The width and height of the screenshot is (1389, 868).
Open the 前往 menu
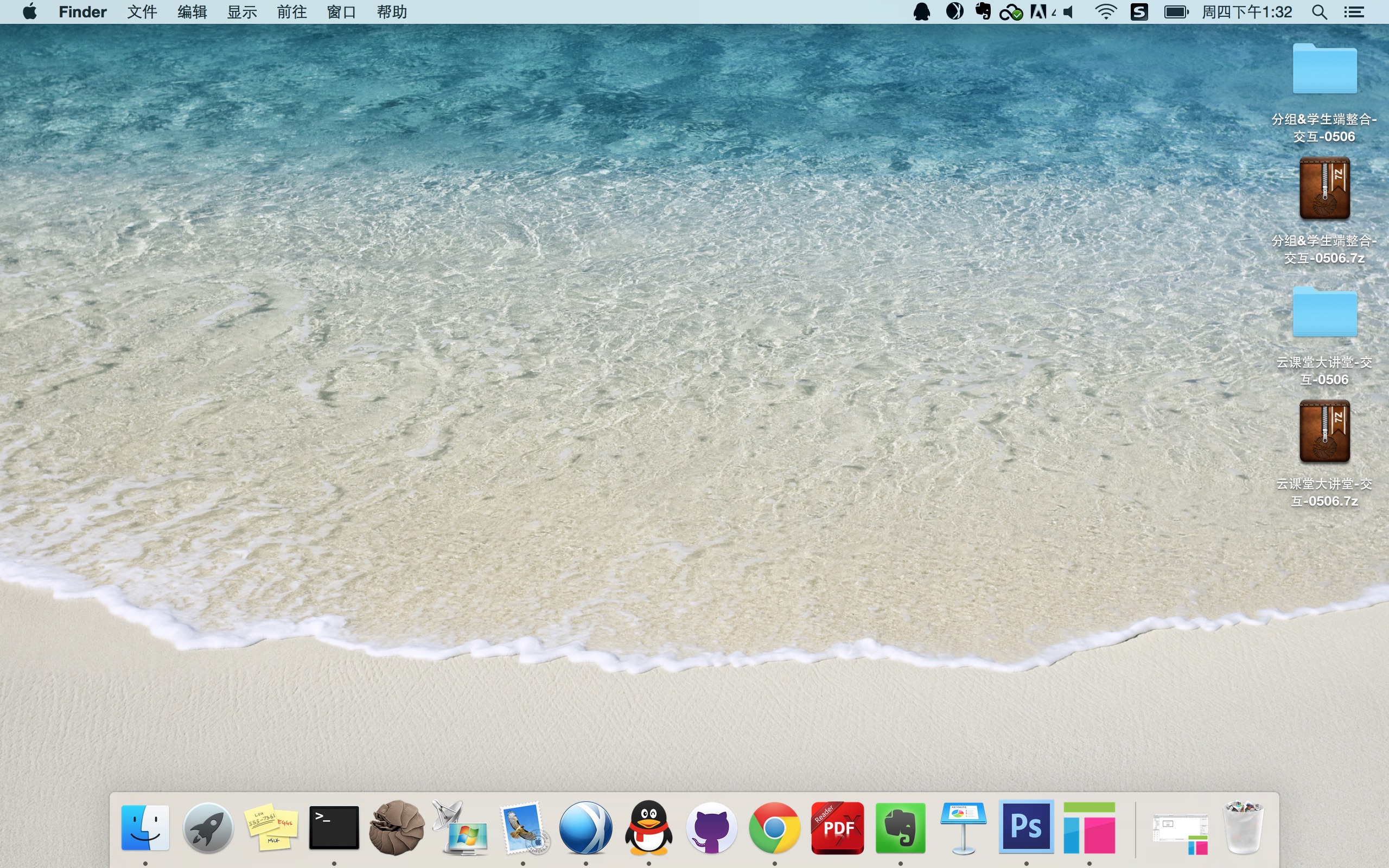point(291,11)
